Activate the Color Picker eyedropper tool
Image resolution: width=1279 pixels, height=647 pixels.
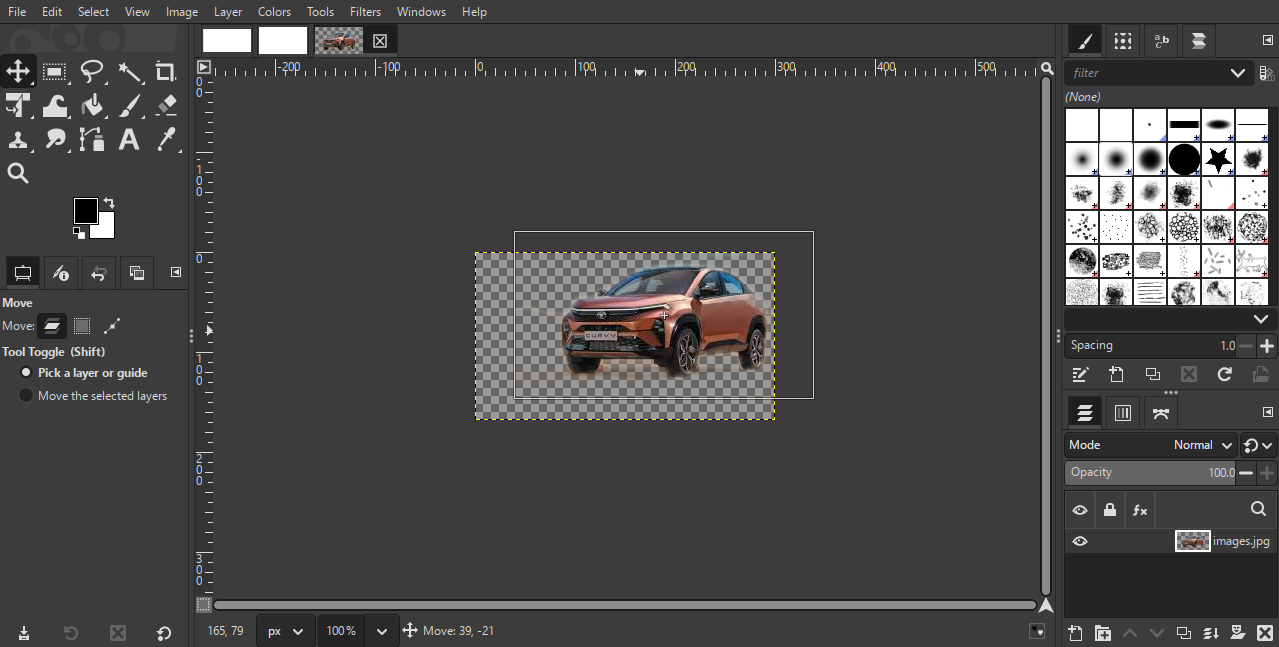pyautogui.click(x=166, y=140)
